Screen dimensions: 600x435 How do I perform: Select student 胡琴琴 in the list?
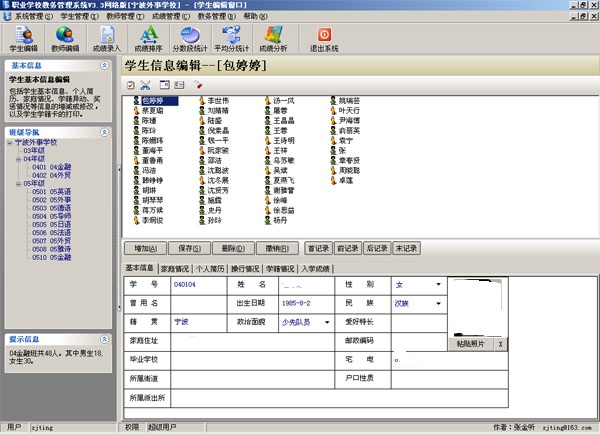coord(148,200)
